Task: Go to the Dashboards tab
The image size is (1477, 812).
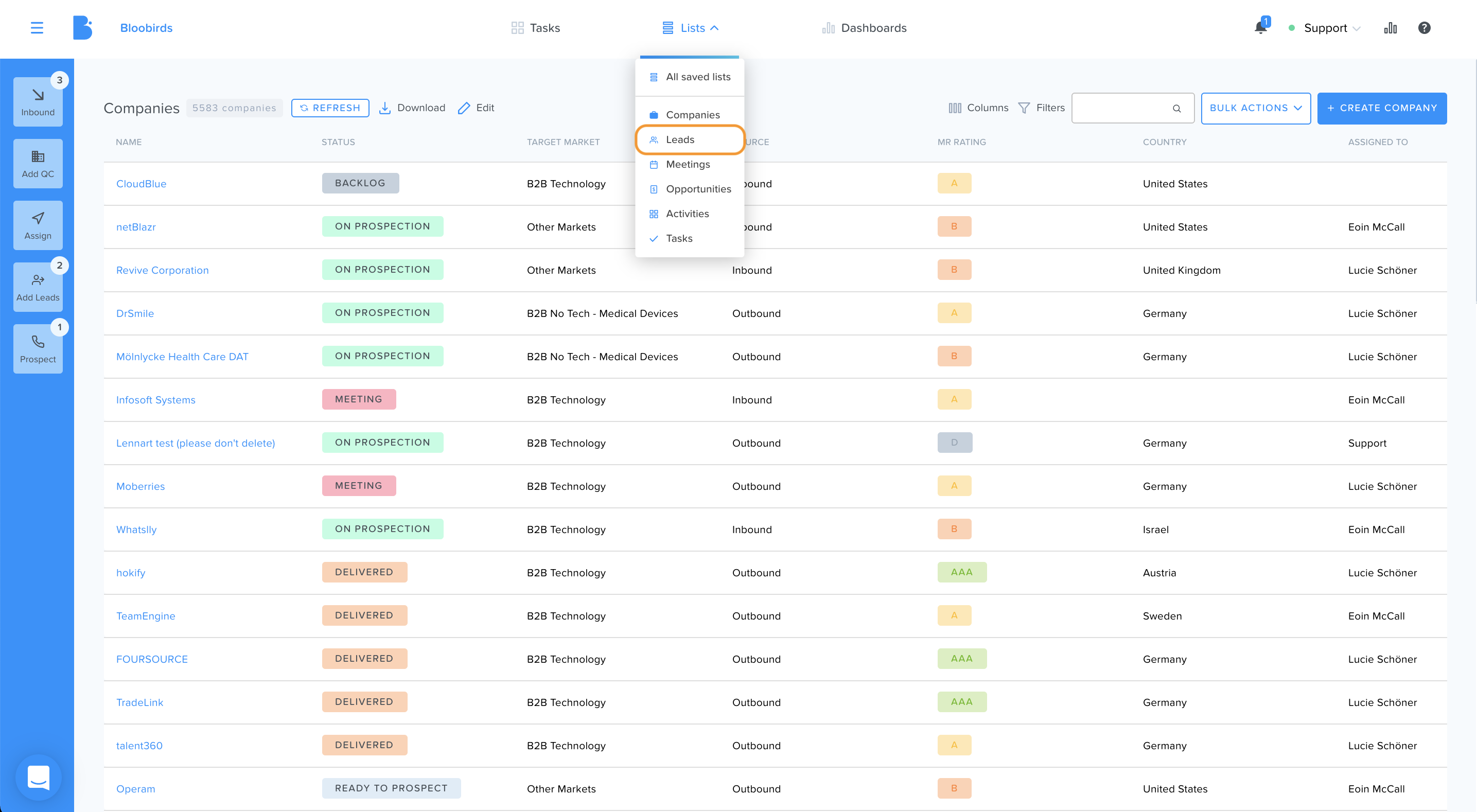Action: (x=864, y=27)
